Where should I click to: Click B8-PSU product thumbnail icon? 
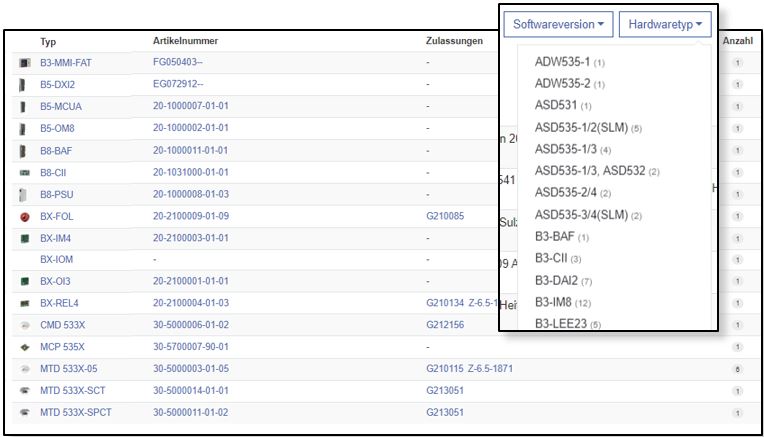click(22, 195)
